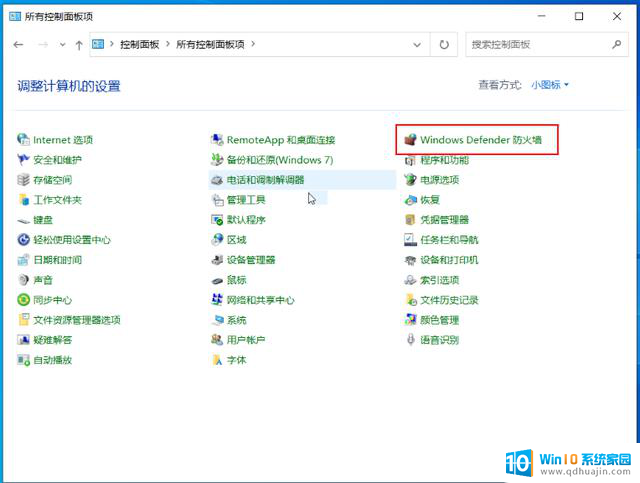Open the 管理工具 icon
640x483 pixels.
pyautogui.click(x=217, y=200)
